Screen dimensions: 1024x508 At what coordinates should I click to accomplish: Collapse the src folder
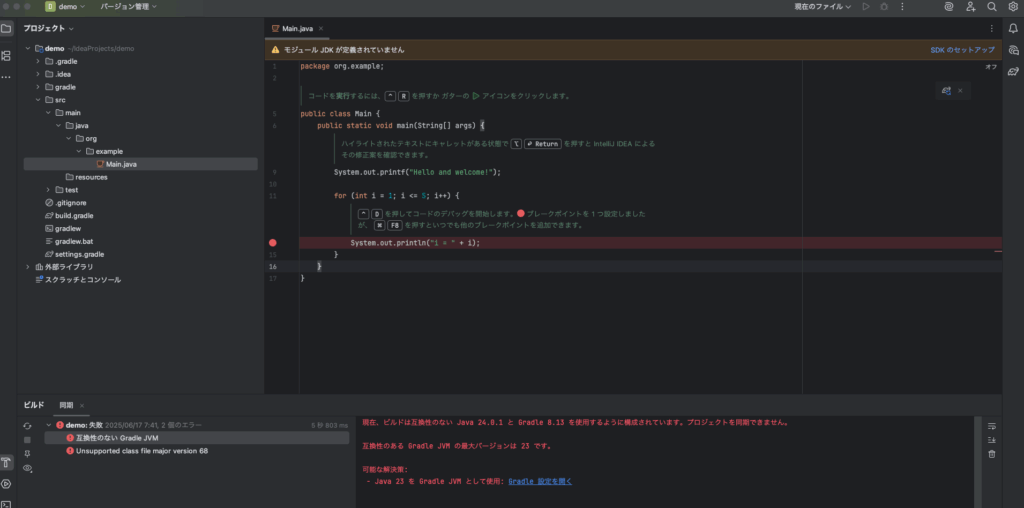click(39, 100)
